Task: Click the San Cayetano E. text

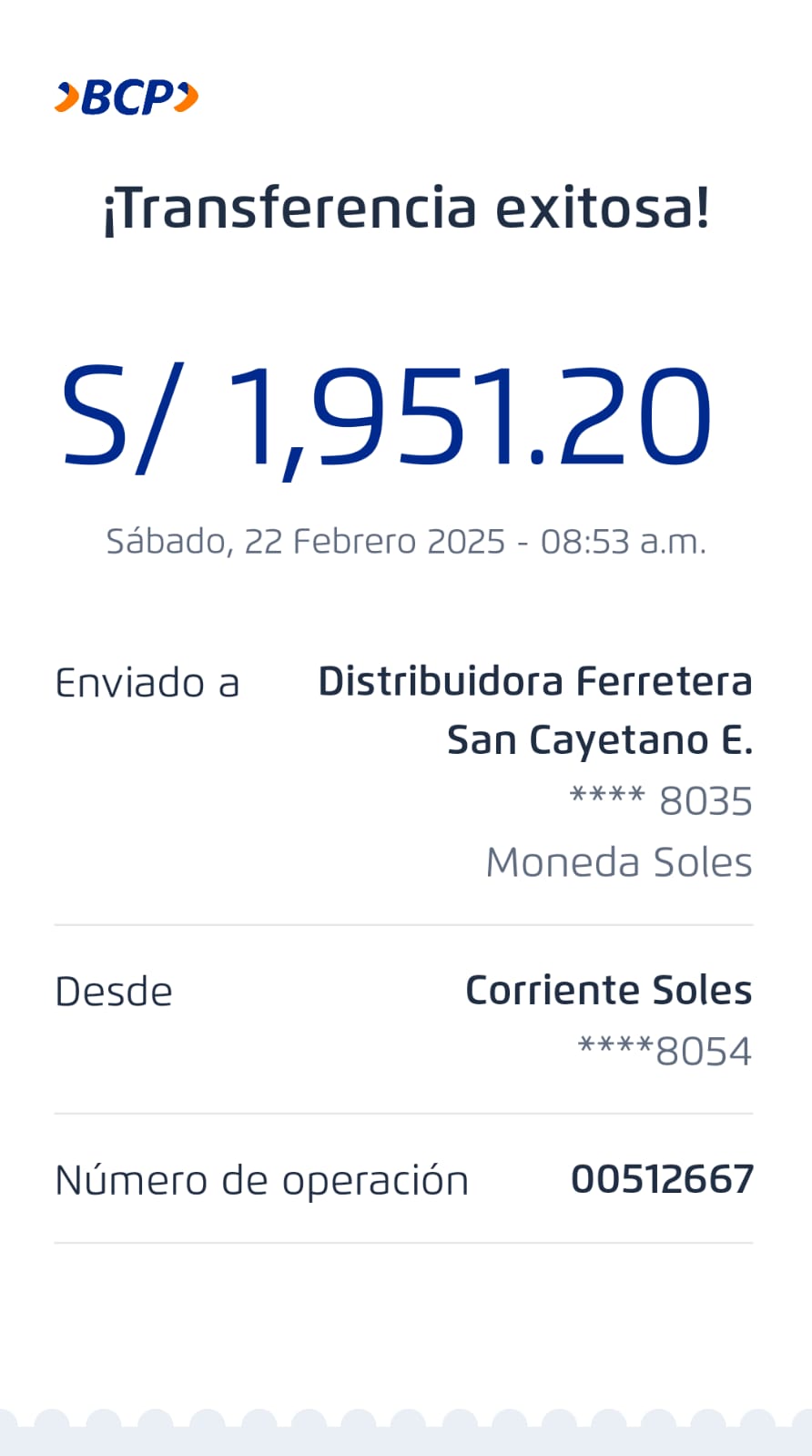Action: (600, 740)
